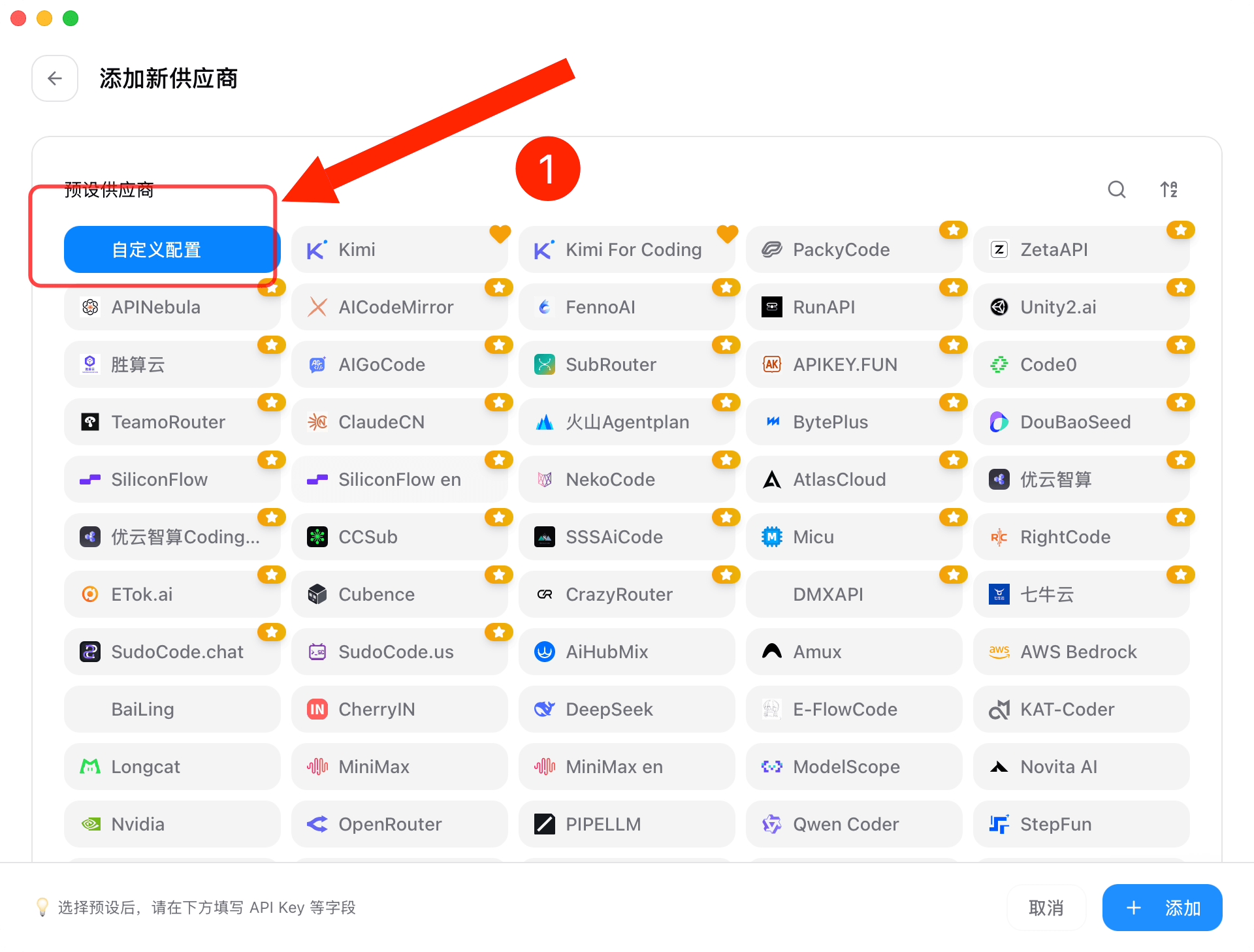The width and height of the screenshot is (1254, 952).
Task: Click the ClaudeCN logo icon
Action: [x=317, y=422]
